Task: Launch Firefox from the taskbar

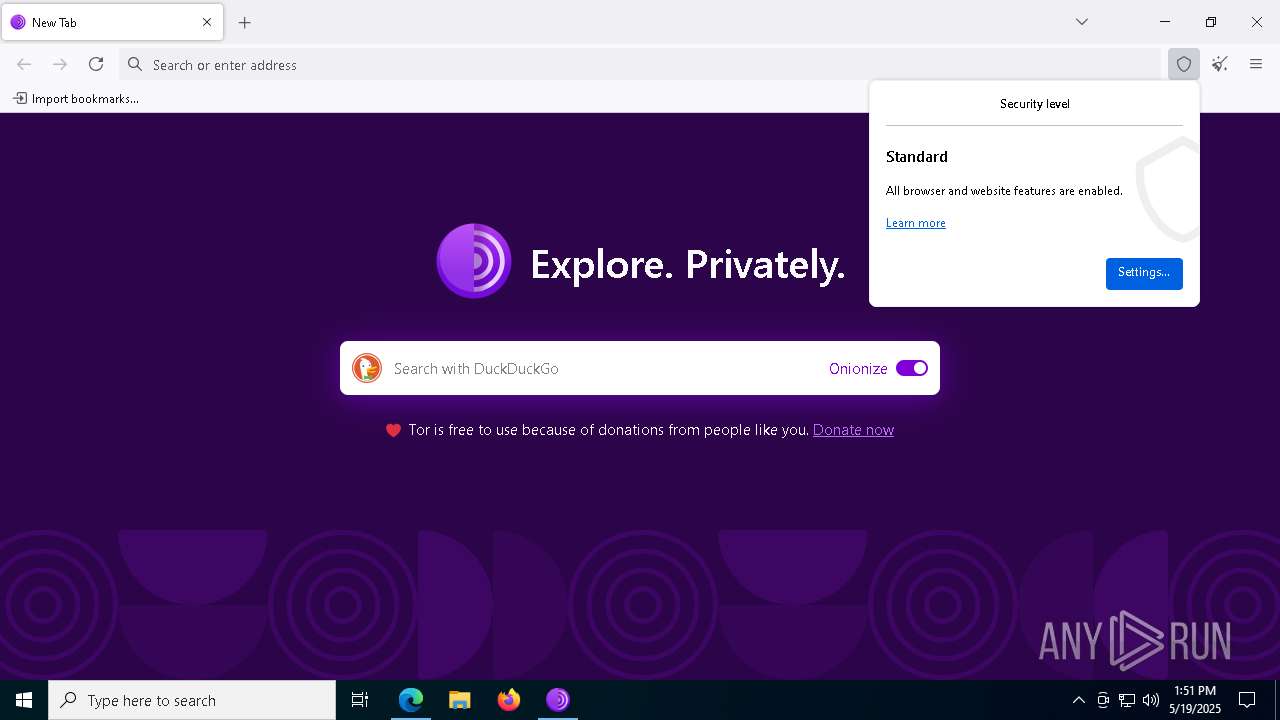Action: [x=509, y=700]
